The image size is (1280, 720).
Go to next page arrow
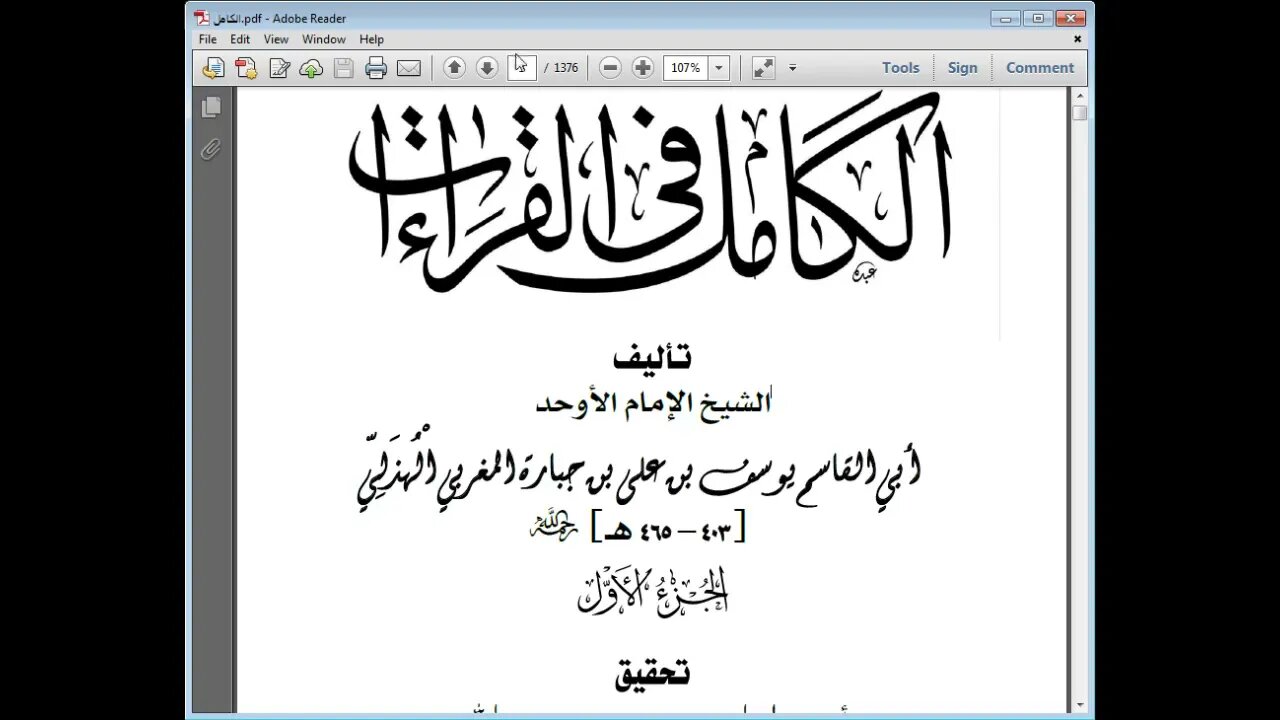pyautogui.click(x=487, y=68)
